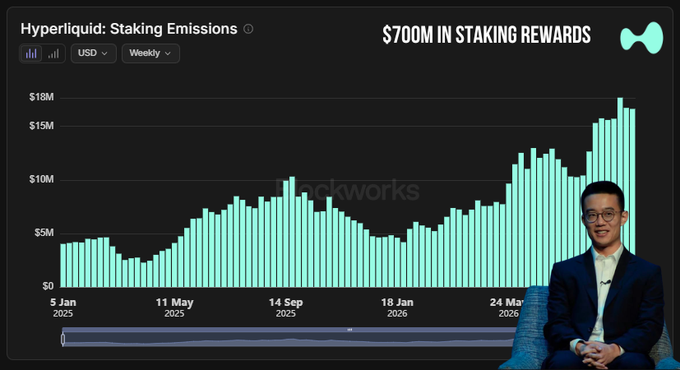
Task: Open the USD currency dropdown
Action: [x=94, y=53]
